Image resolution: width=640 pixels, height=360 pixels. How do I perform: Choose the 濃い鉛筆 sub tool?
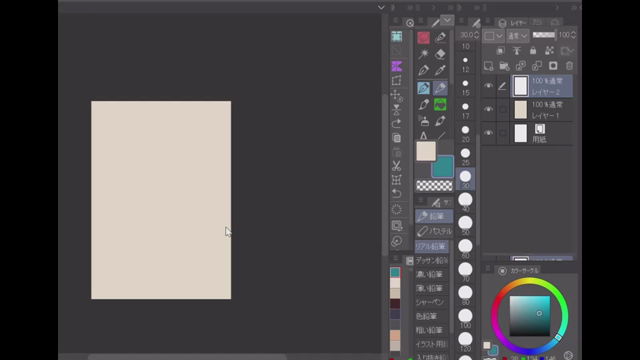pos(431,274)
